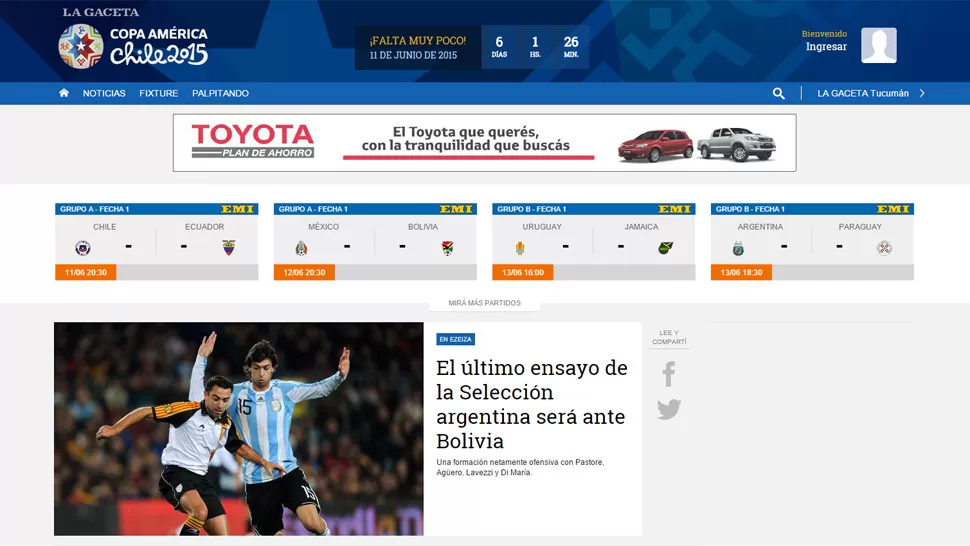Share the article on Facebook
The image size is (970, 546).
coord(669,374)
